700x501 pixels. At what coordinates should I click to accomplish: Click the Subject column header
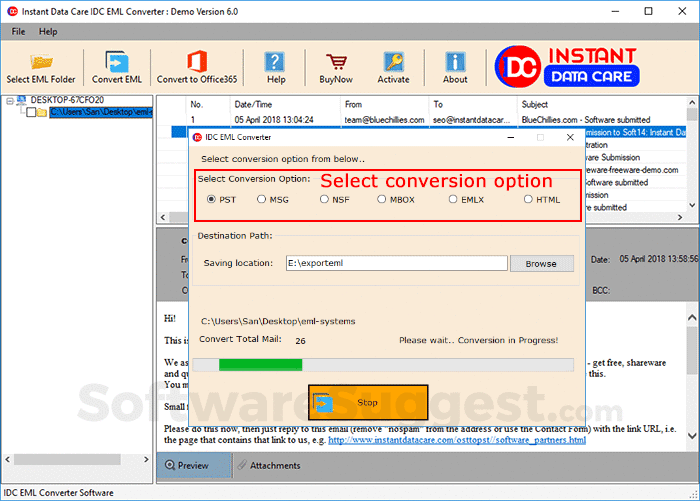[x=603, y=104]
